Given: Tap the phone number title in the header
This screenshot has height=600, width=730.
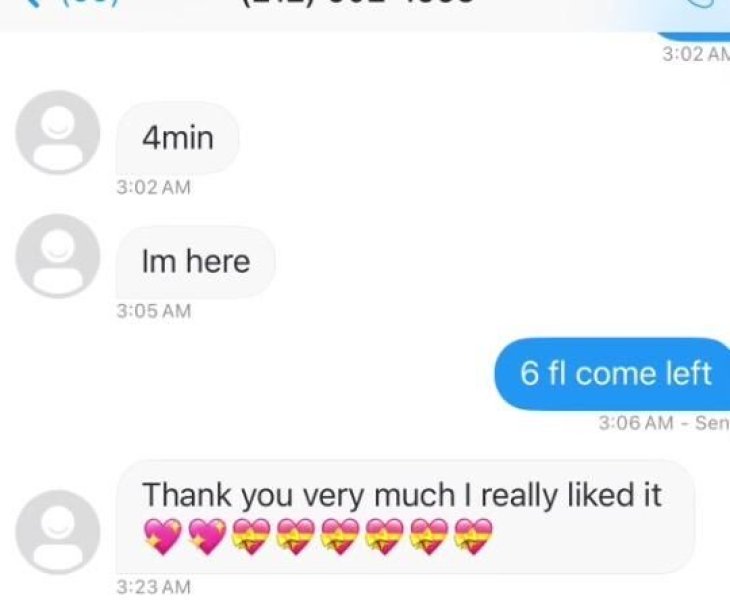Looking at the screenshot, I should click(358, 2).
